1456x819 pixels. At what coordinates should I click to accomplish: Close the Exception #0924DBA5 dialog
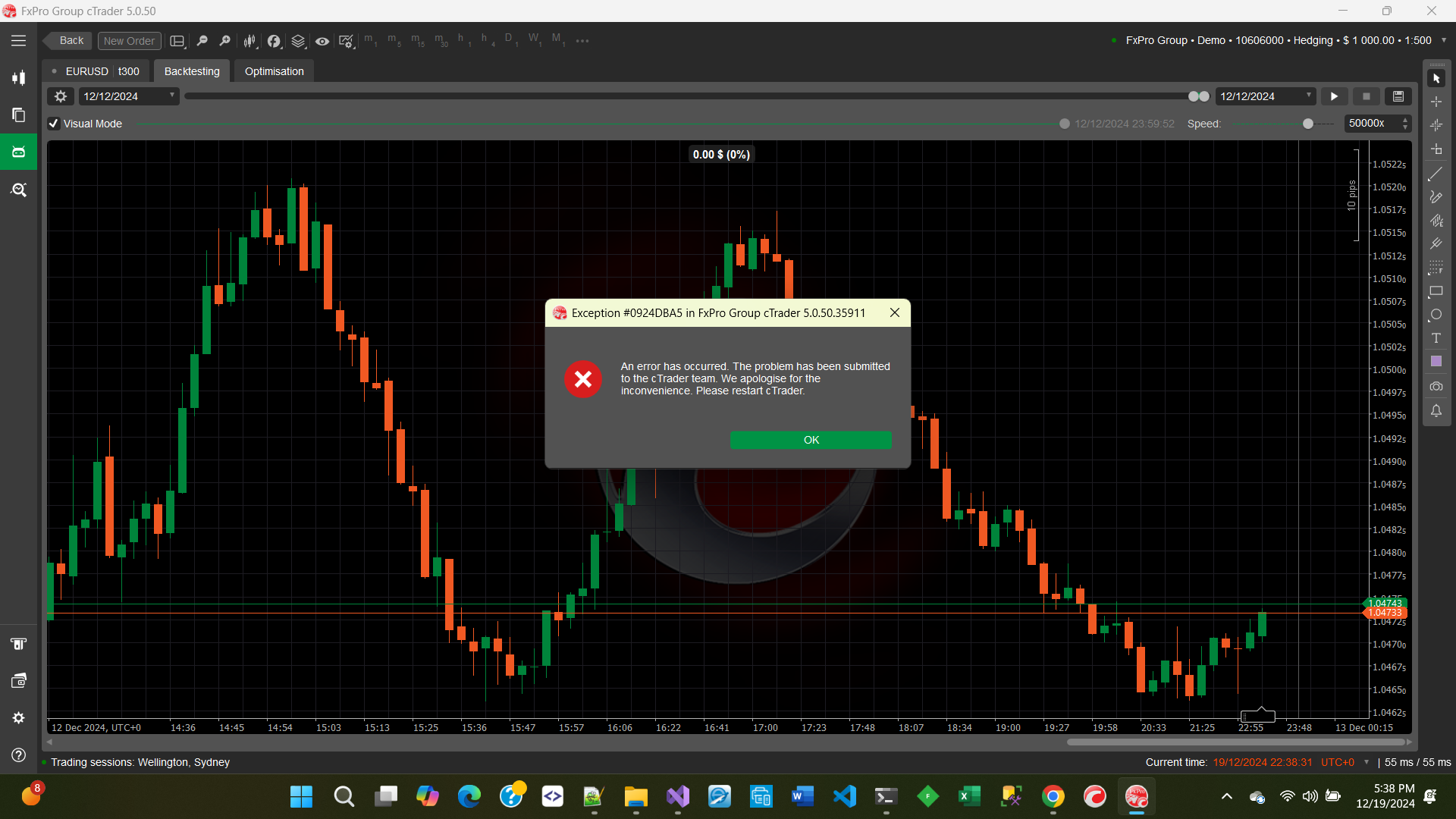pos(895,312)
